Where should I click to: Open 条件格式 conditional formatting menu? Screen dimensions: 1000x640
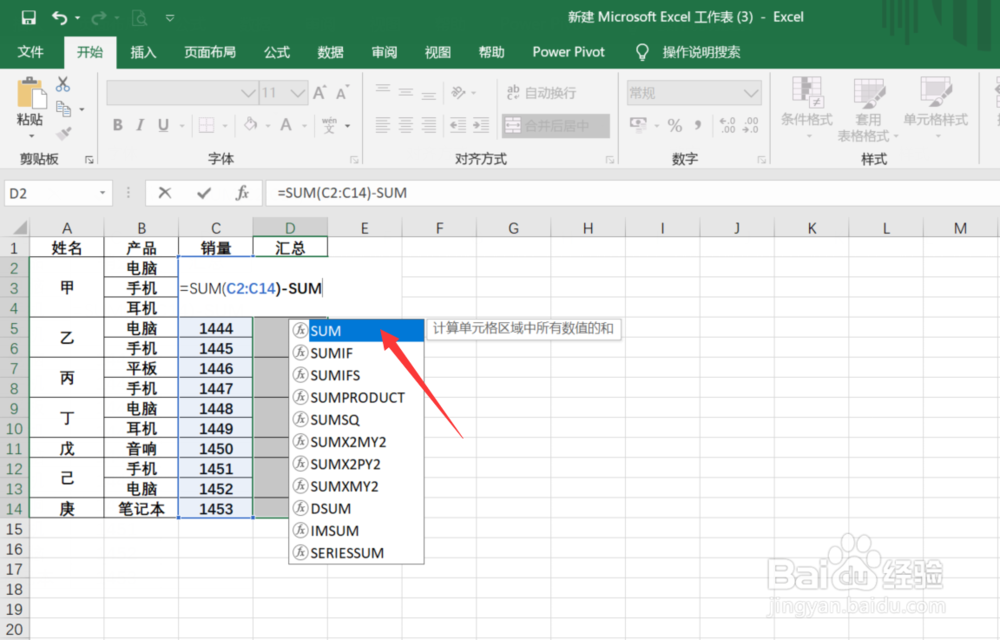pos(807,107)
